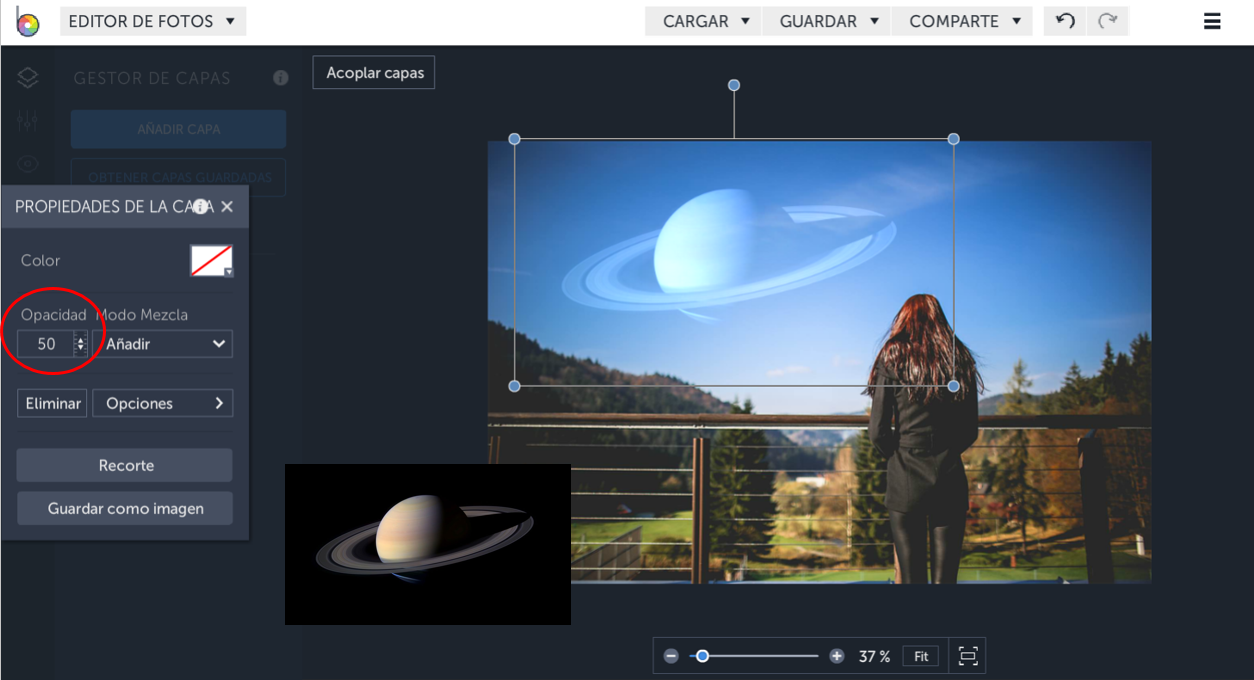Open the layer Color swatch picker
1254x680 pixels.
[211, 261]
